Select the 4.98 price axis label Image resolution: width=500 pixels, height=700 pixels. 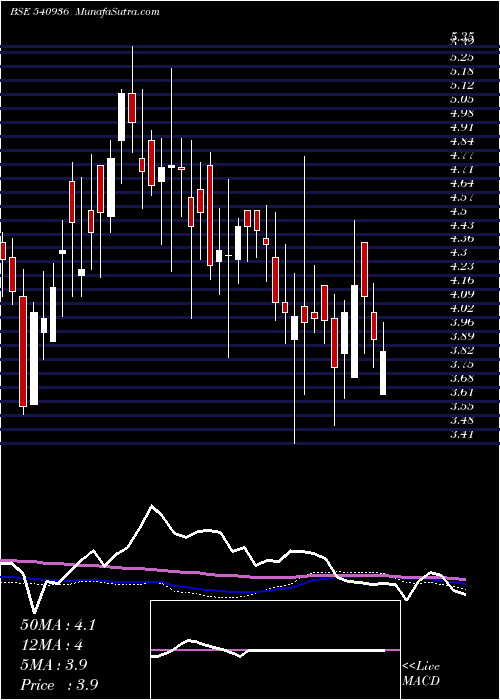462,113
